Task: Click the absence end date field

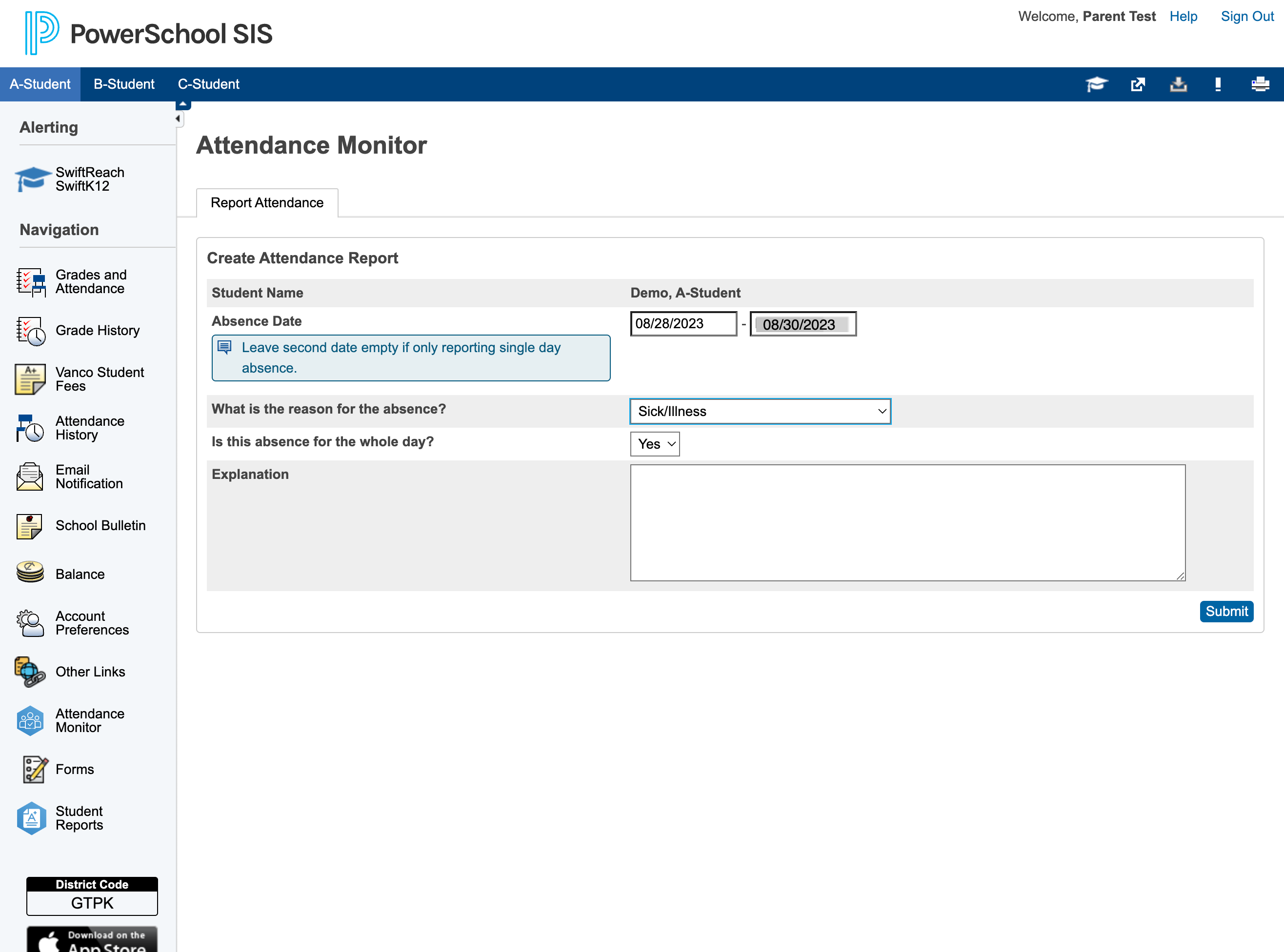Action: coord(803,324)
